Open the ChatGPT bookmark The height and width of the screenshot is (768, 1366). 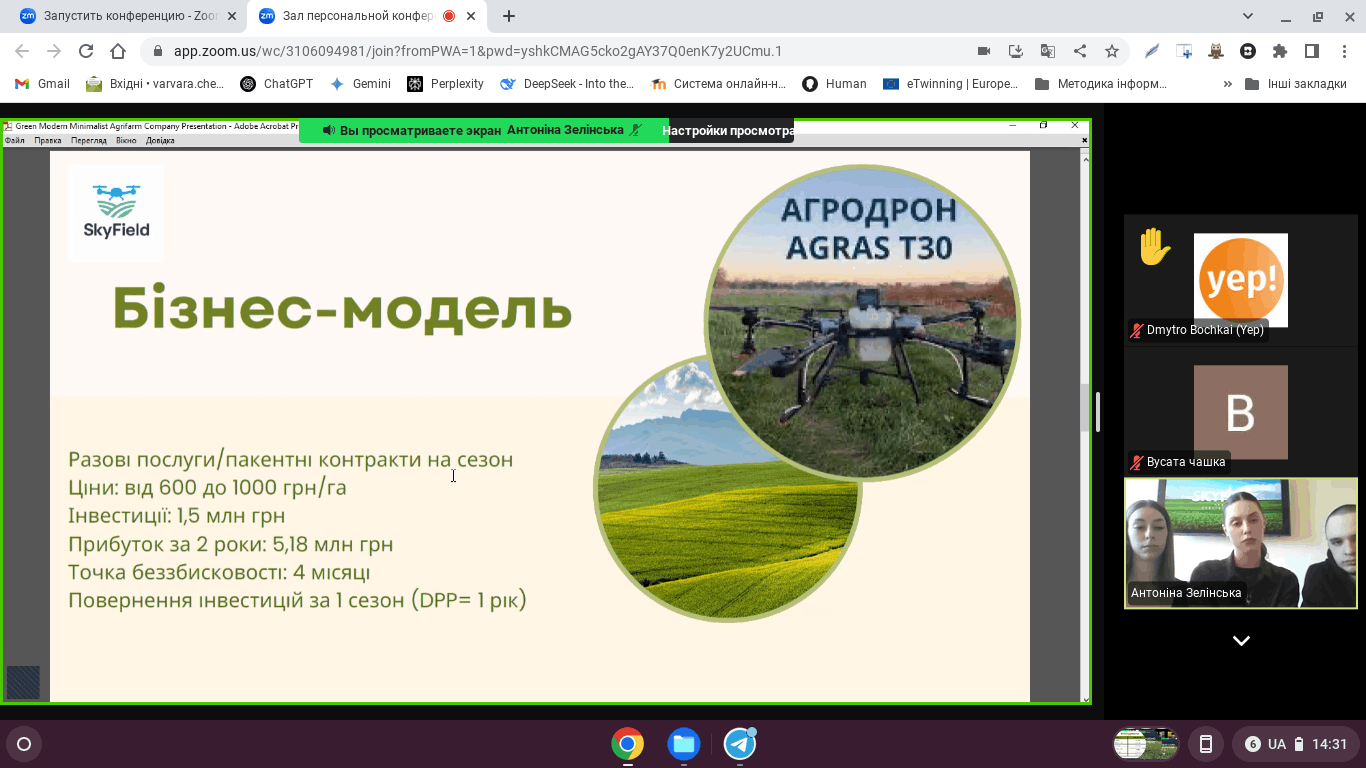point(277,84)
